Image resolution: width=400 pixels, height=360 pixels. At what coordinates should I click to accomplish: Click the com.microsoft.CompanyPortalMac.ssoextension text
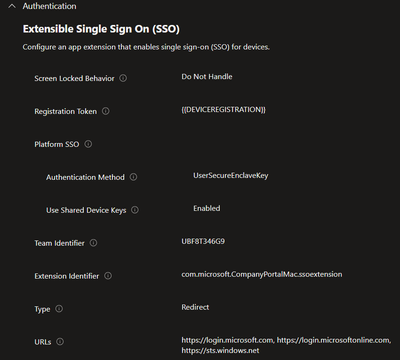262,274
